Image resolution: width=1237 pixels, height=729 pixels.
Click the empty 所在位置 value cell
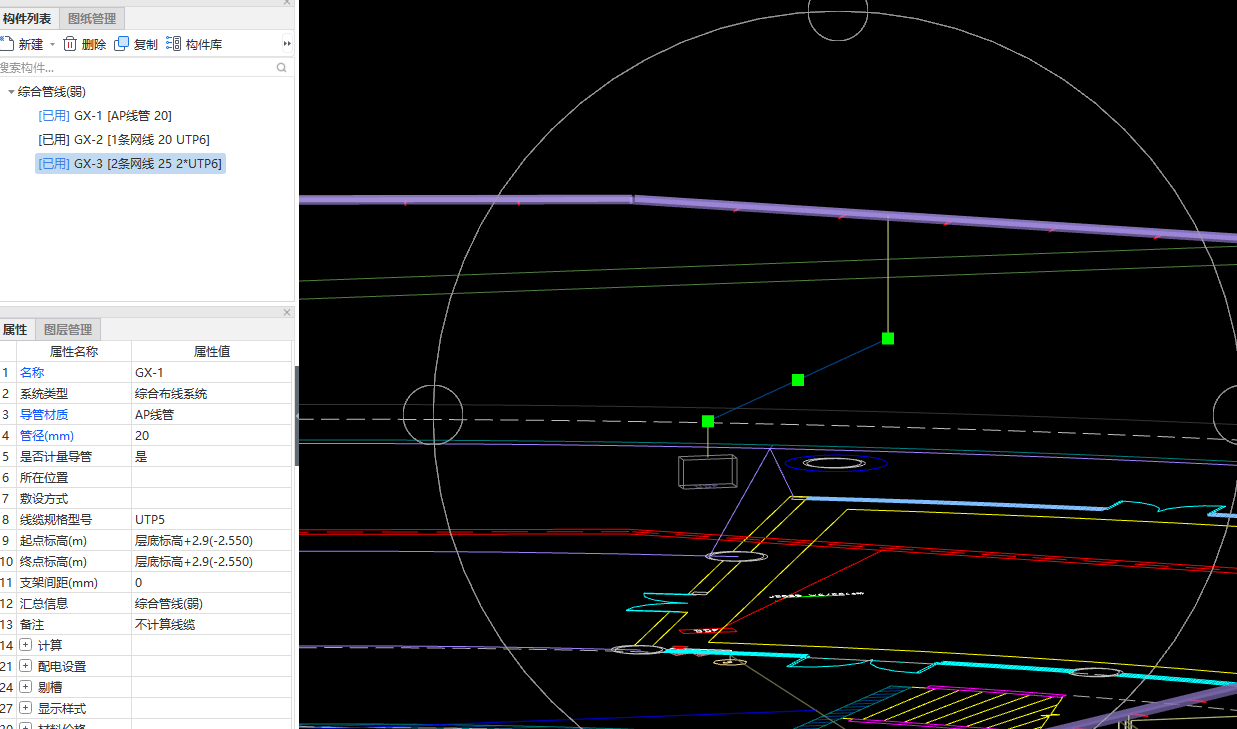(211, 478)
